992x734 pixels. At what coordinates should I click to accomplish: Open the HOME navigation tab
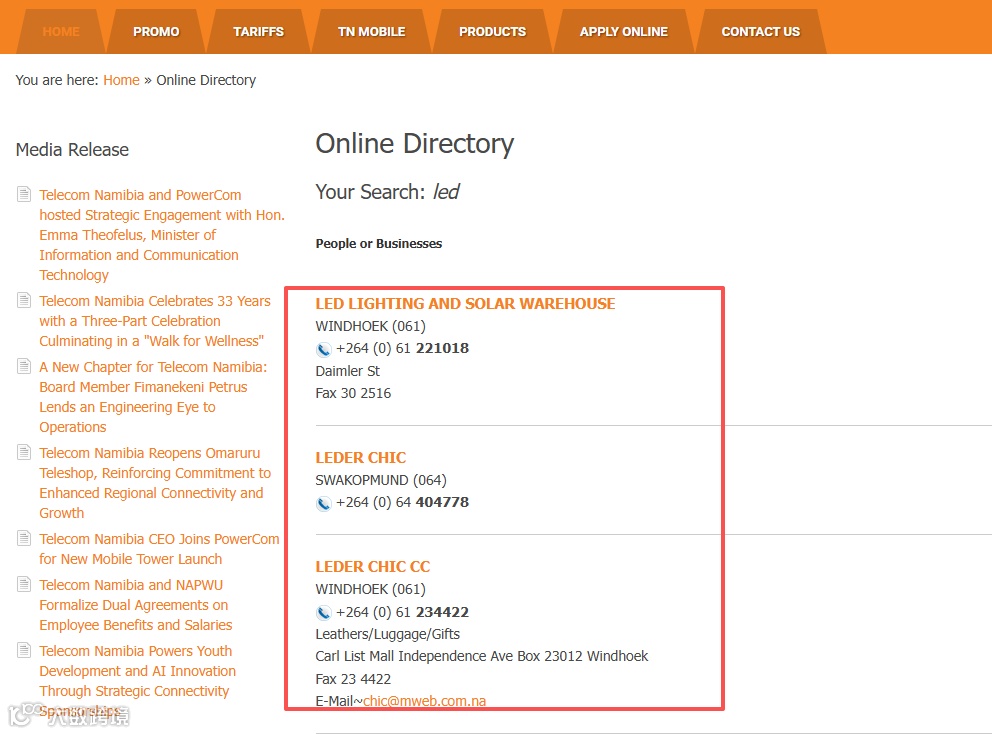[x=61, y=32]
